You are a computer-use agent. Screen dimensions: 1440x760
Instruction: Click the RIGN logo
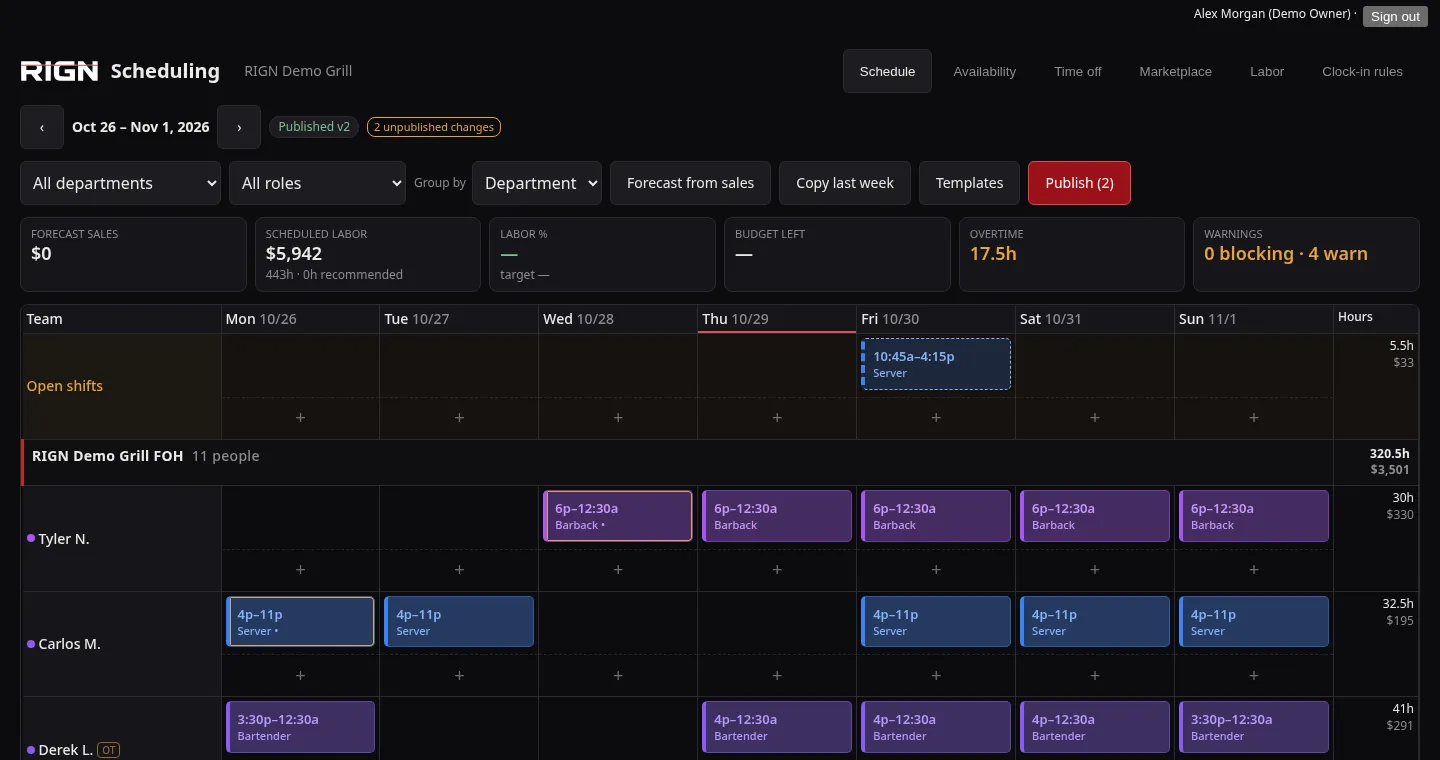[x=60, y=71]
